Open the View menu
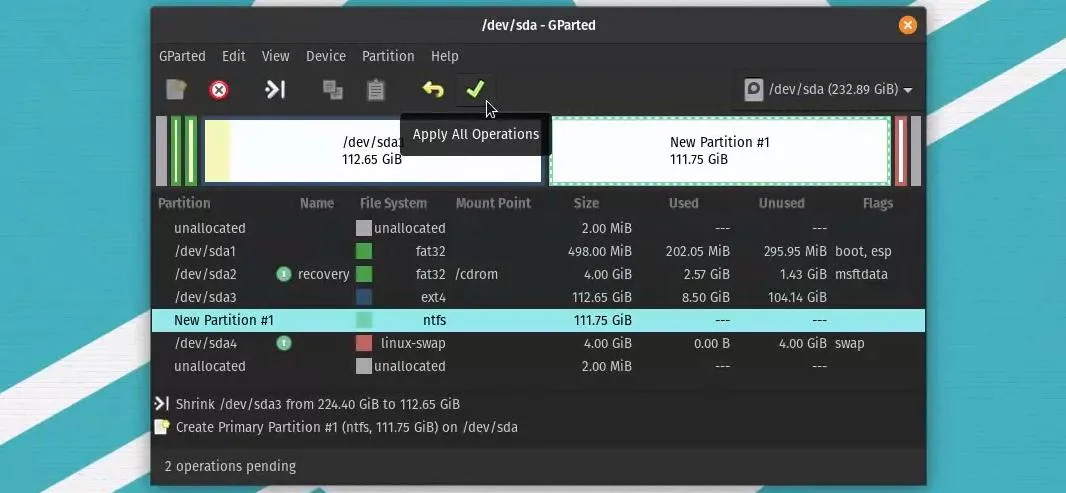This screenshot has width=1066, height=493. pyautogui.click(x=275, y=56)
